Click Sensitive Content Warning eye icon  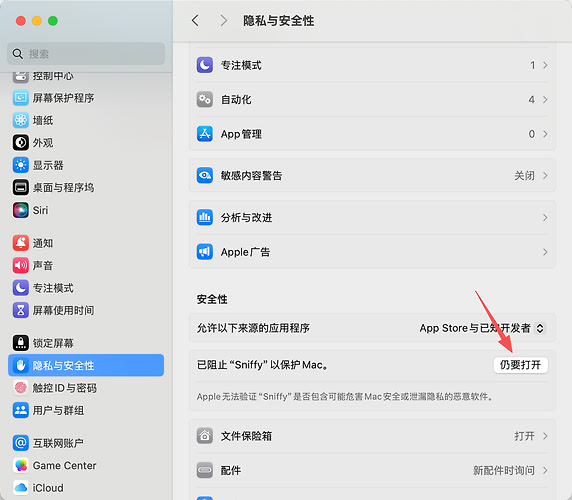[x=205, y=175]
